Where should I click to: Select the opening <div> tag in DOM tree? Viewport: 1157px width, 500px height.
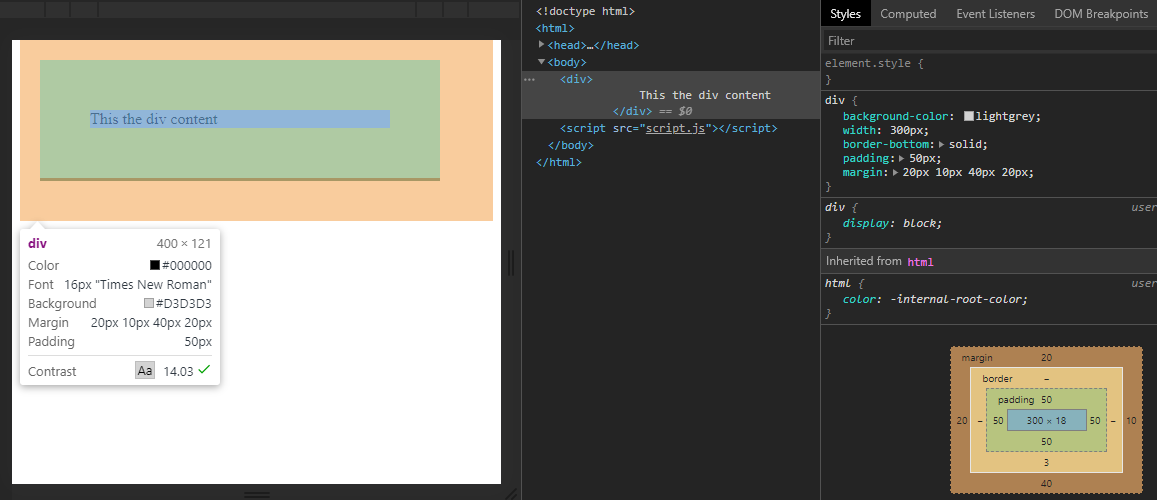[x=576, y=79]
